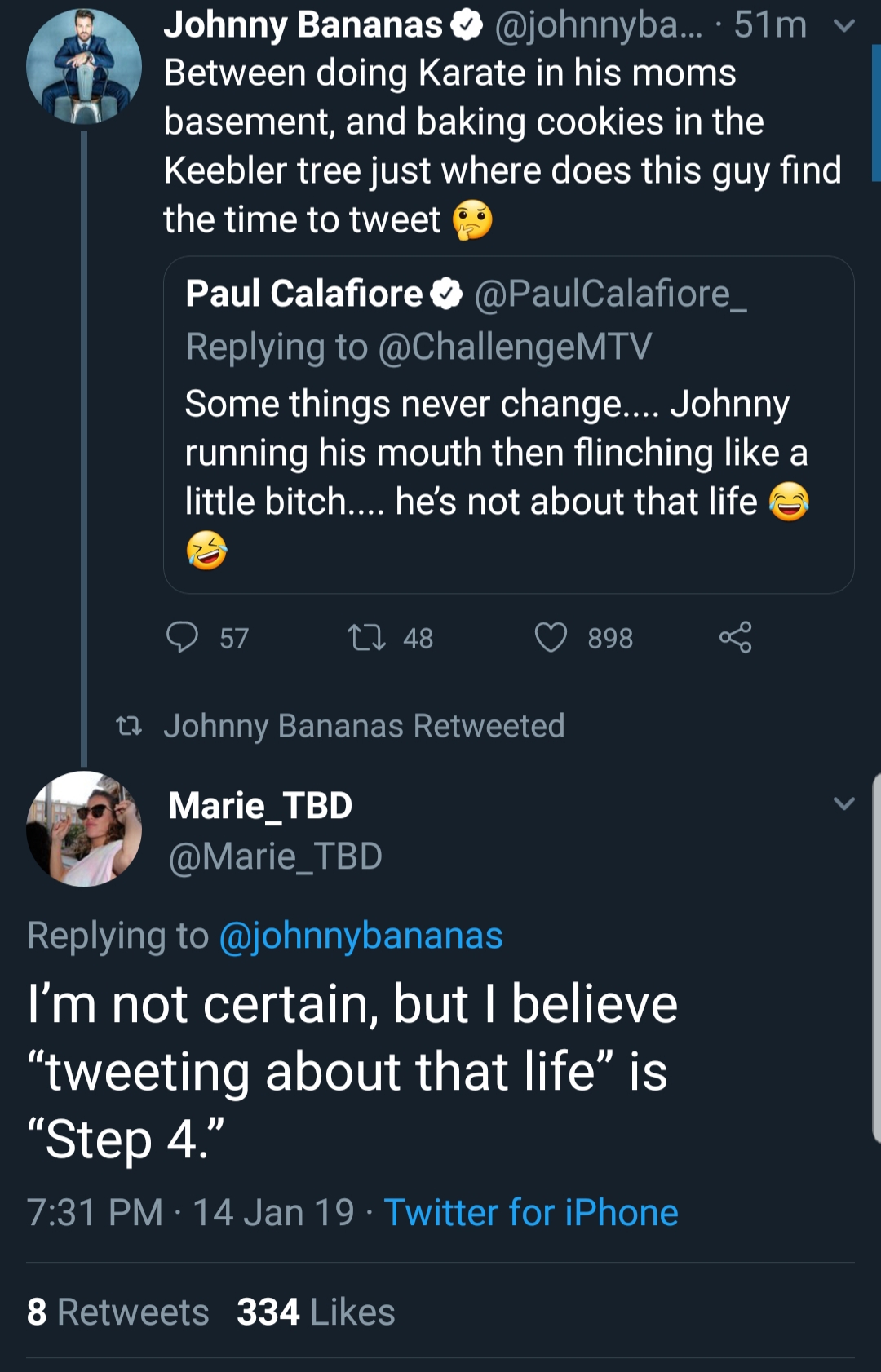
Task: Tap the retweet icon showing 48 retweets
Action: 366,637
